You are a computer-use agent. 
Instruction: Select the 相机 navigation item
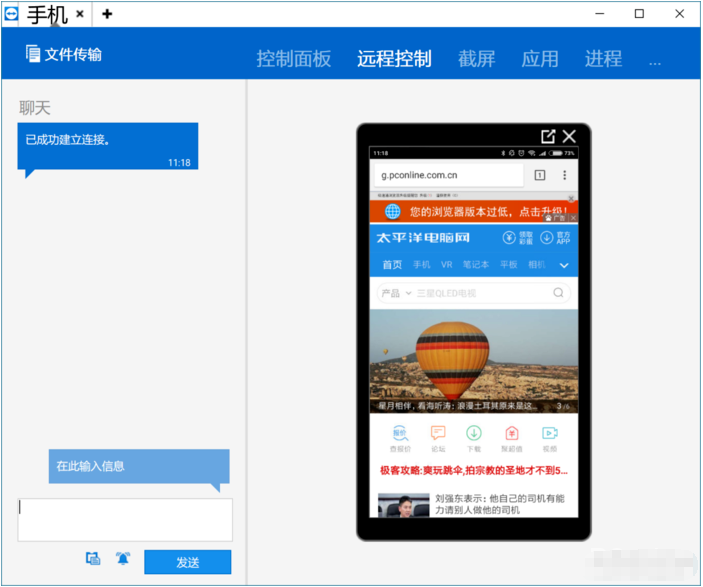tap(537, 265)
